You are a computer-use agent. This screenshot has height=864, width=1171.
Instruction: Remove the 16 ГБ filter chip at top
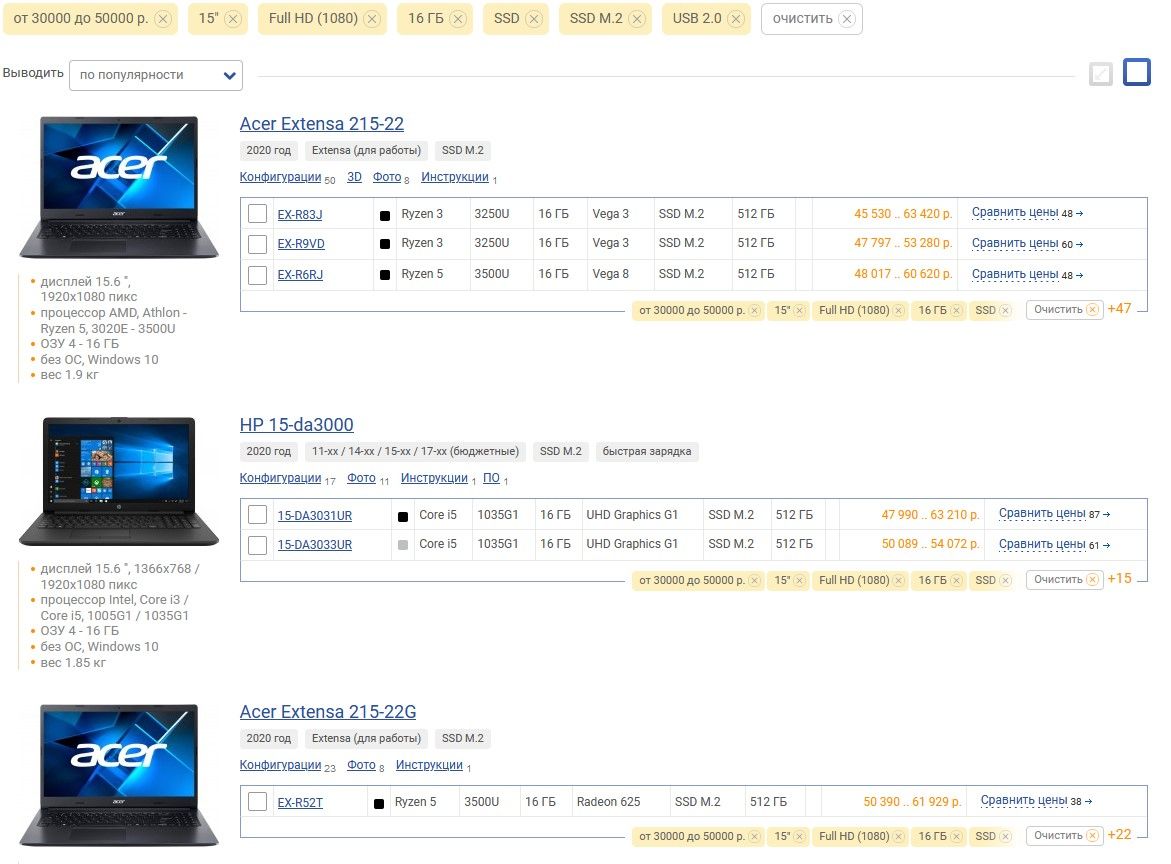point(457,19)
